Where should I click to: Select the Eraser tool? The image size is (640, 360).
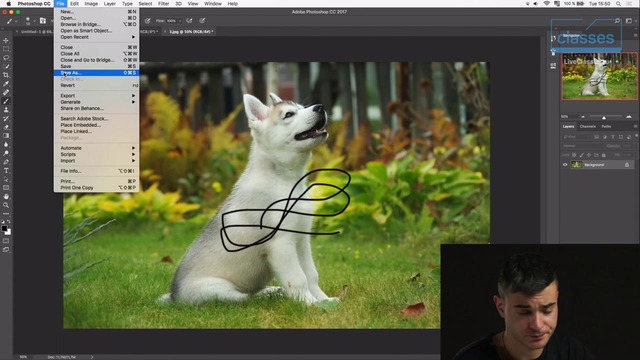6,127
